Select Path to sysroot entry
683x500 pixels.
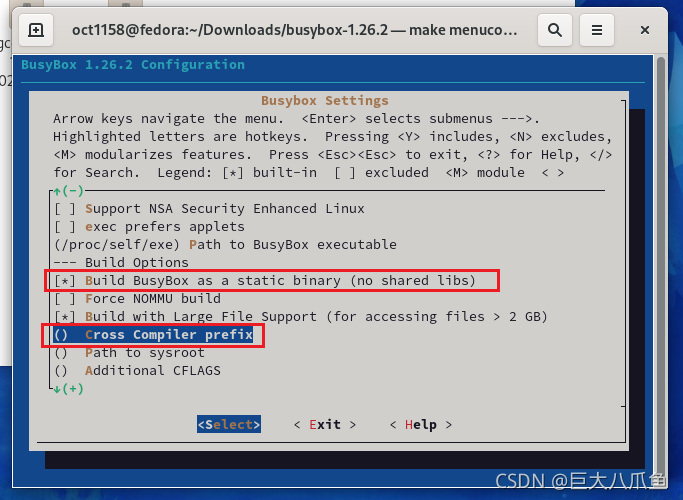(x=129, y=352)
